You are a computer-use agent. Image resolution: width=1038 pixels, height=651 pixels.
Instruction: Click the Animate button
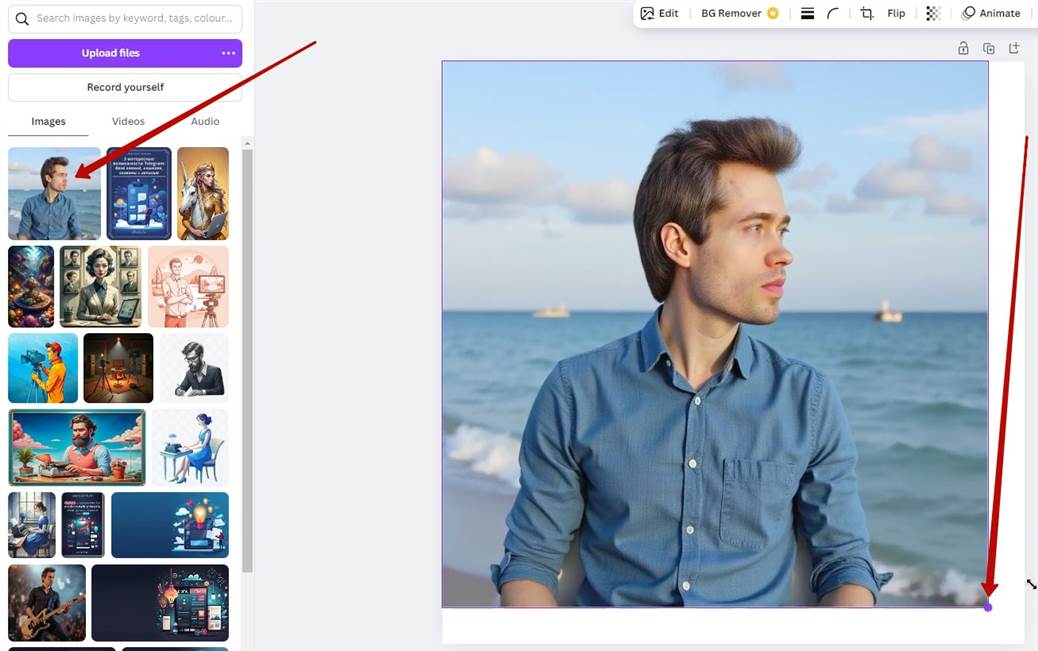click(x=991, y=13)
